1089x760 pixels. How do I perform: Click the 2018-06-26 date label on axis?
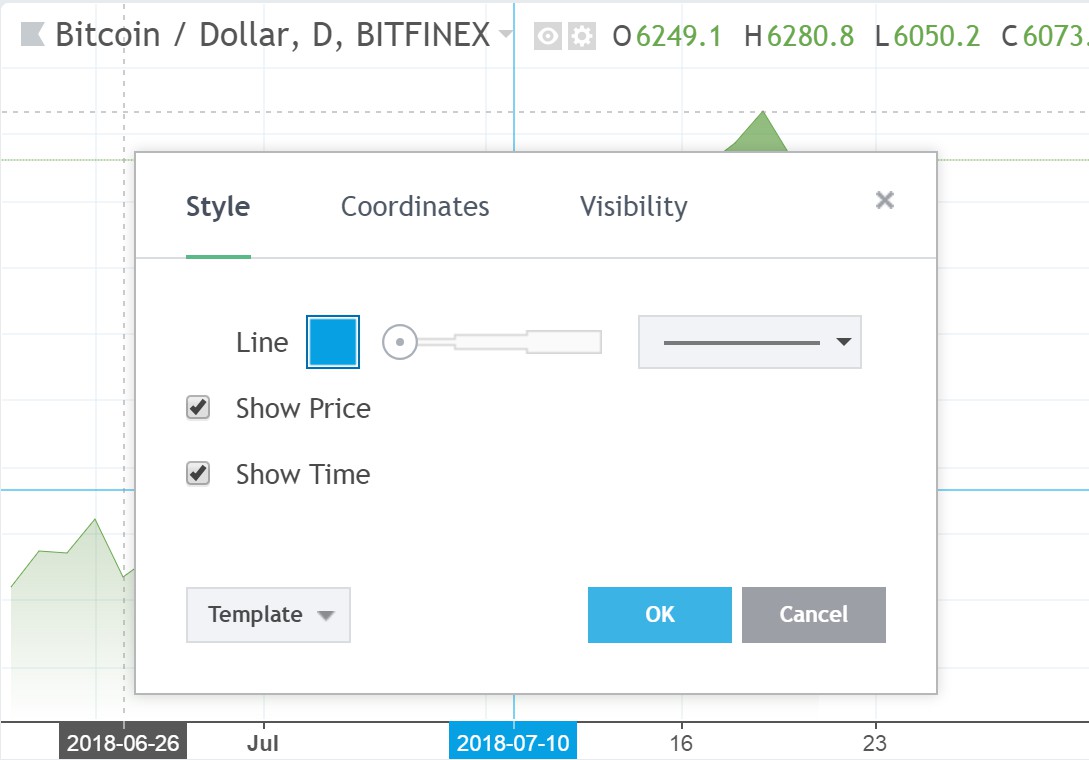pos(123,743)
